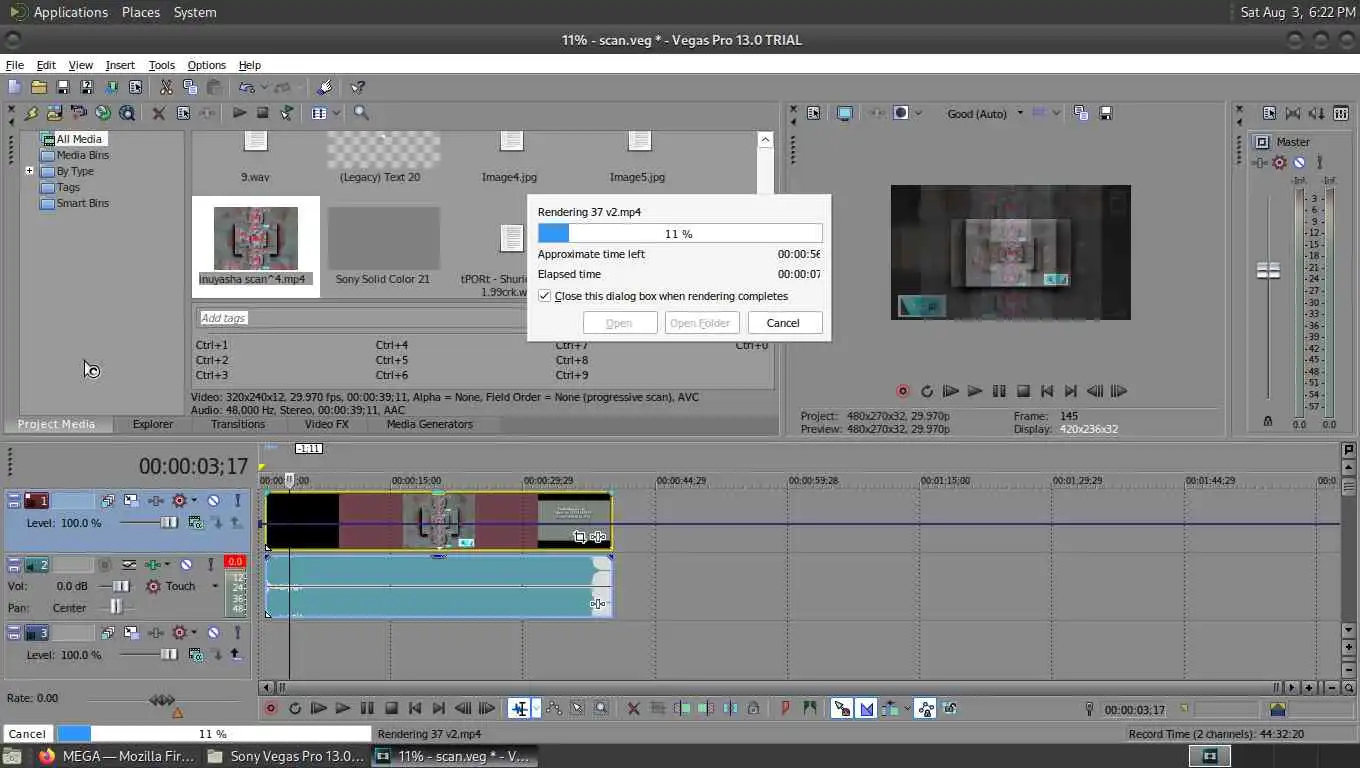The image size is (1360, 768).
Task: Click the Track FX icon on track 1
Action: point(155,500)
